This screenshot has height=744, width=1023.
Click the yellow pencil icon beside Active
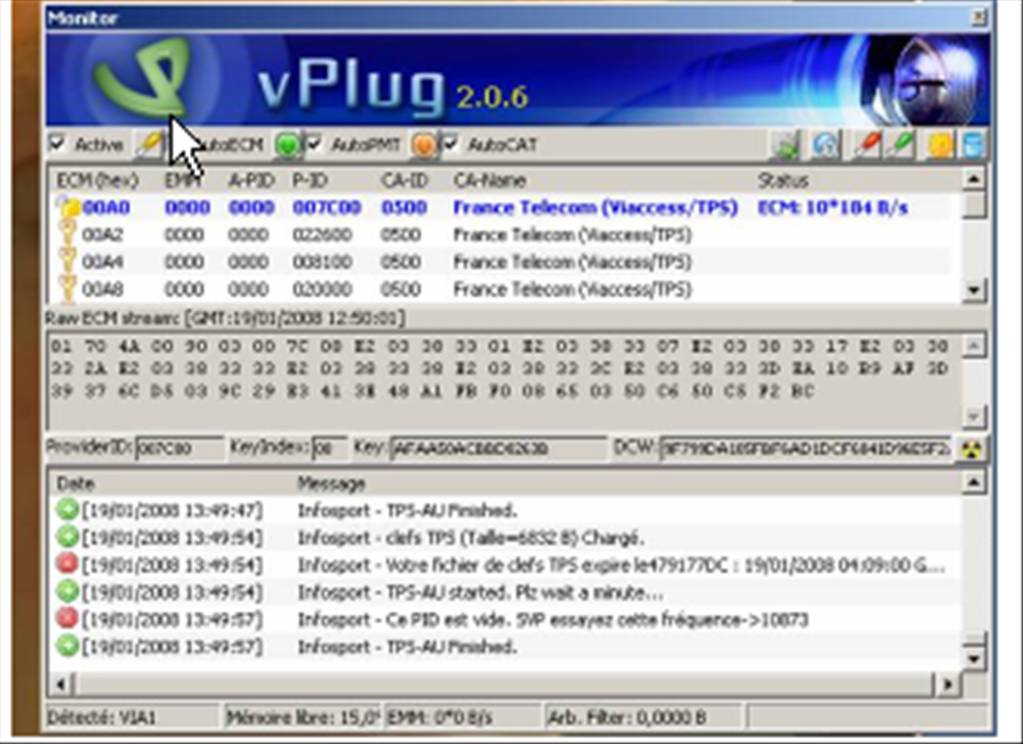point(149,144)
